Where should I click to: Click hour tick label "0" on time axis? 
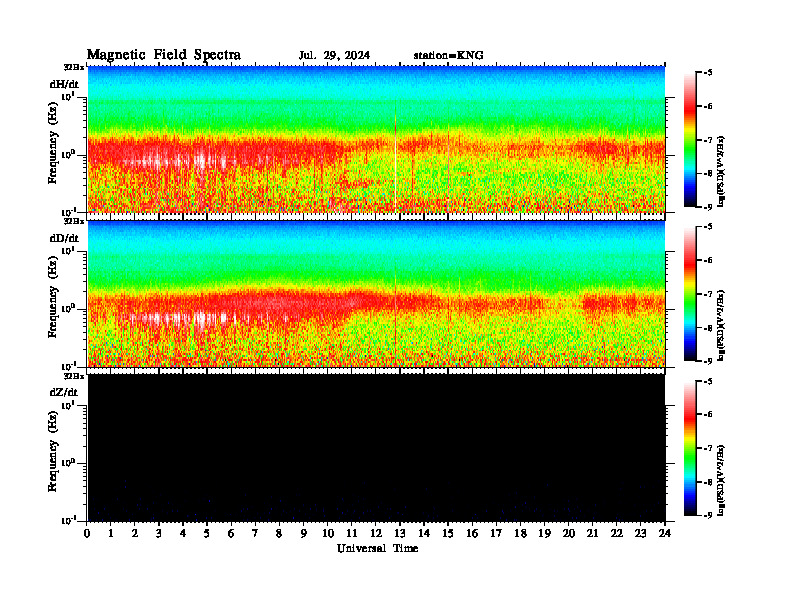87,533
